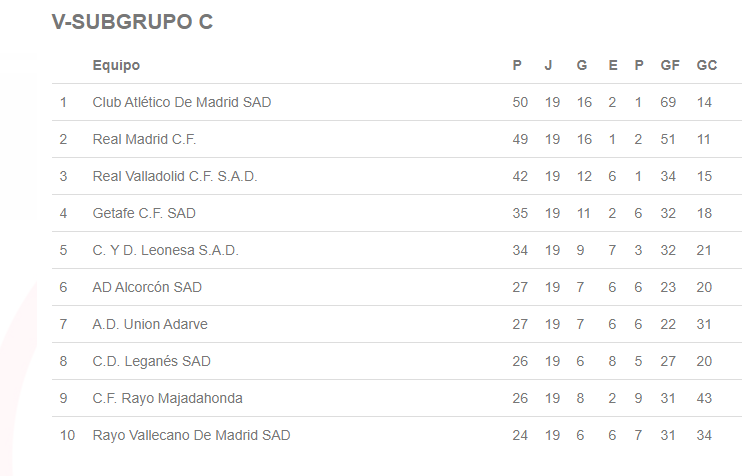
Task: Select C.D. Leganés SAD in table
Action: click(151, 361)
